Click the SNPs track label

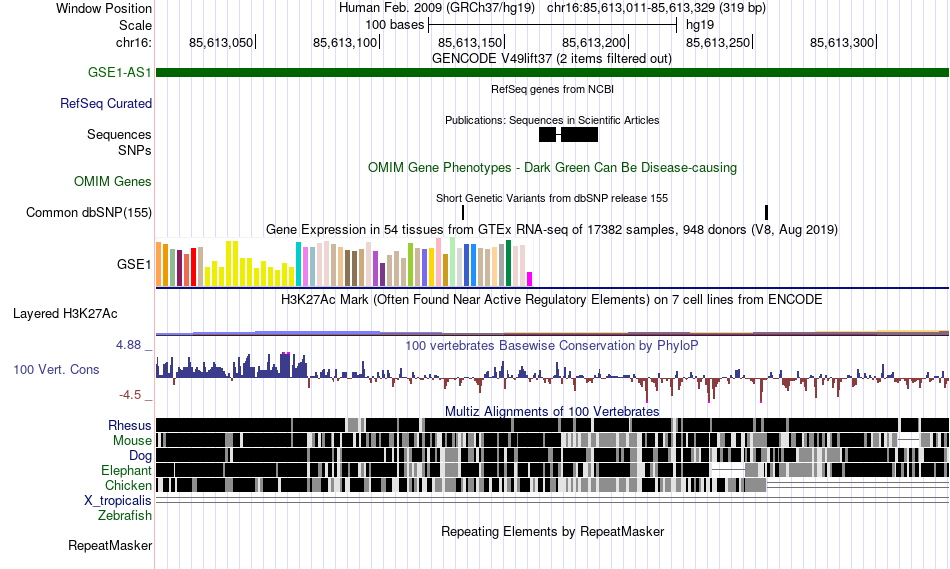pos(135,150)
